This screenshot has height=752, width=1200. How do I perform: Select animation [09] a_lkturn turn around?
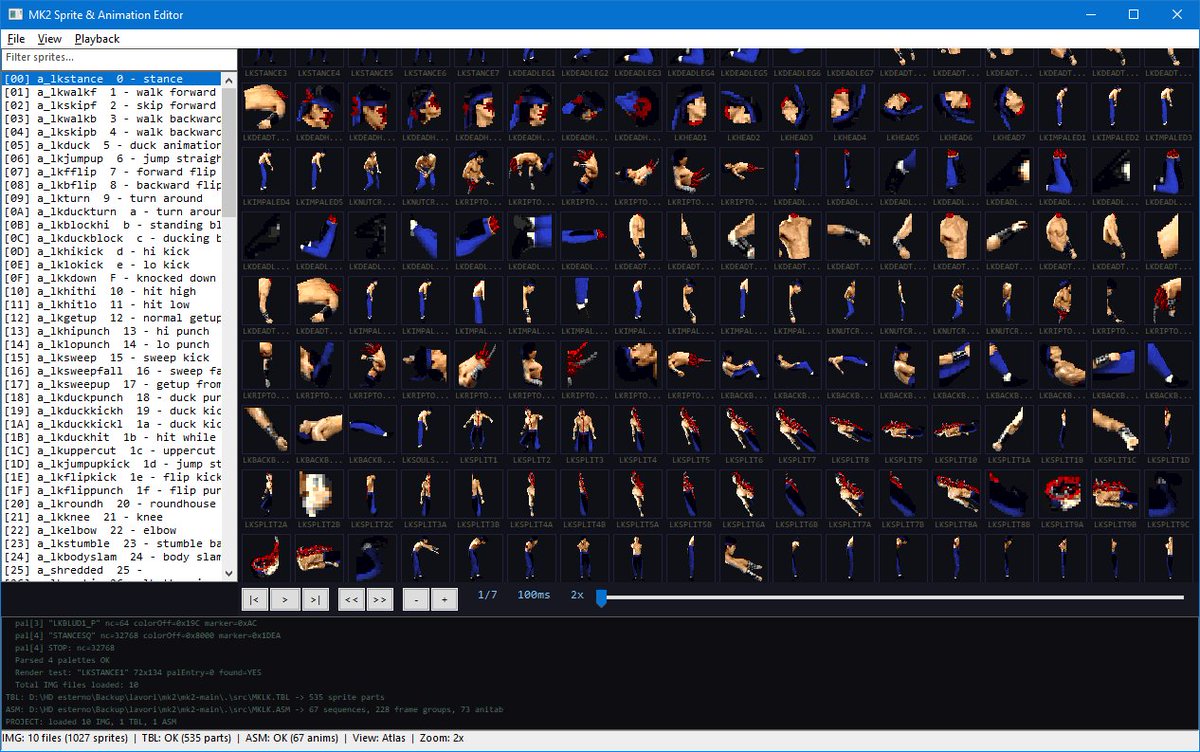pyautogui.click(x=111, y=198)
